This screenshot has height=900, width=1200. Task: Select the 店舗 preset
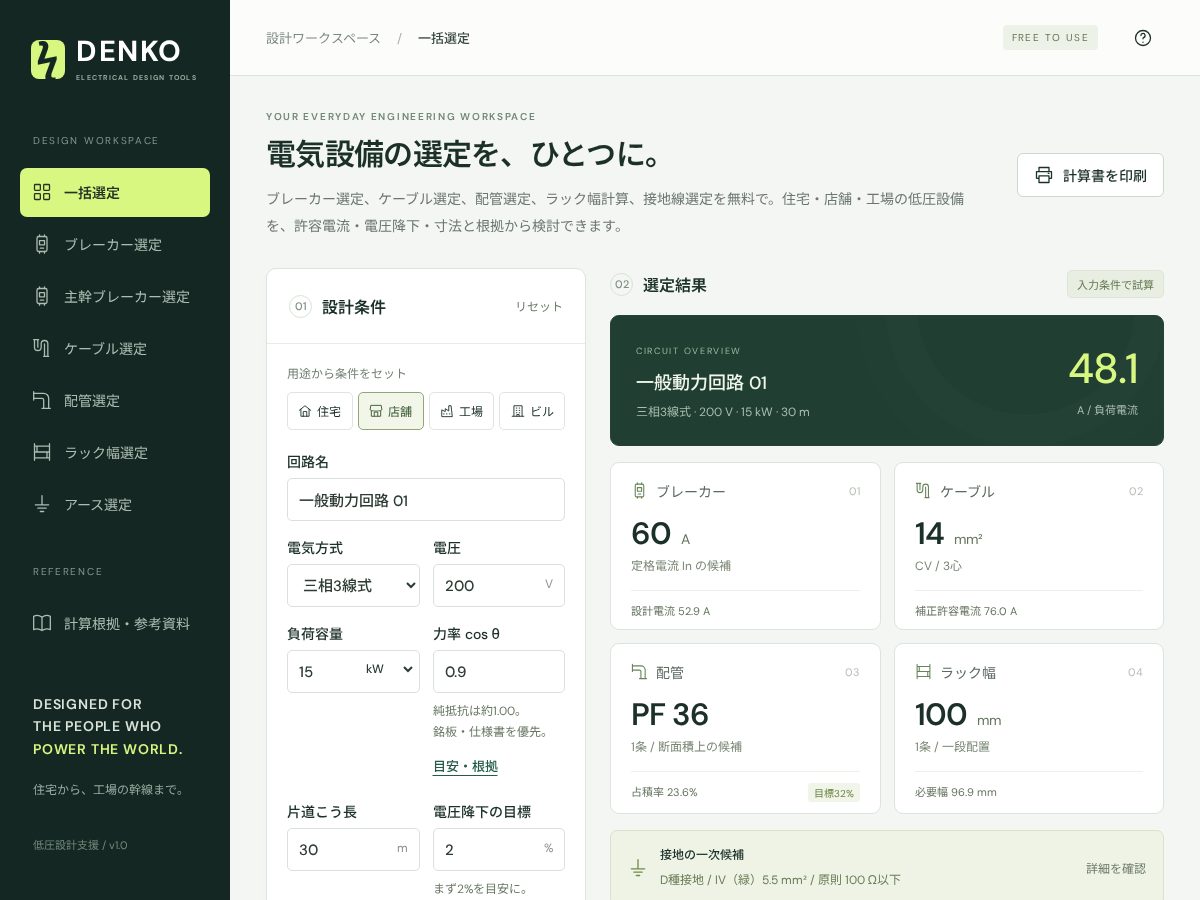(391, 411)
